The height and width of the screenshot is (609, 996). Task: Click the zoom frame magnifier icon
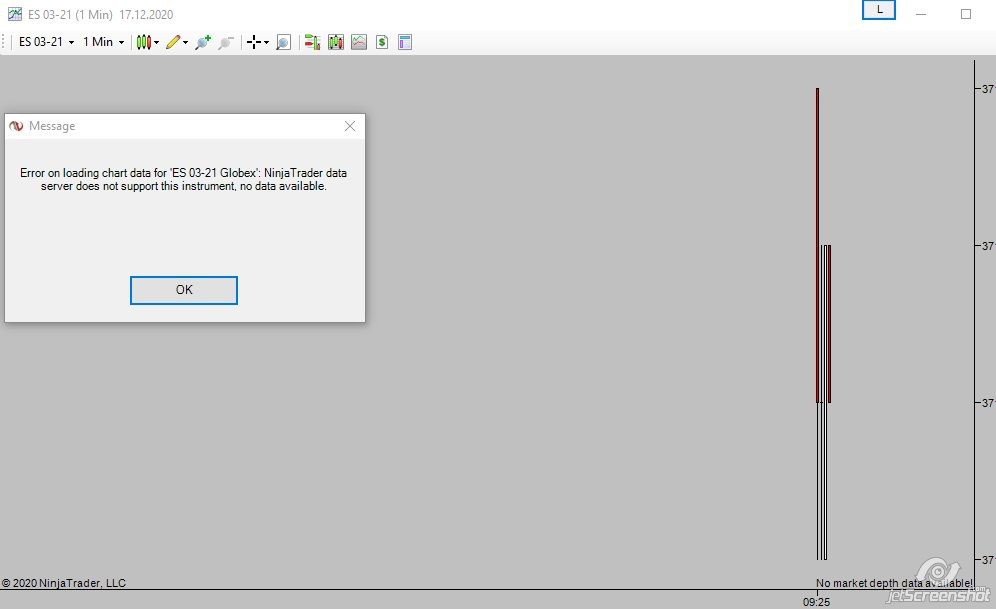pos(283,43)
